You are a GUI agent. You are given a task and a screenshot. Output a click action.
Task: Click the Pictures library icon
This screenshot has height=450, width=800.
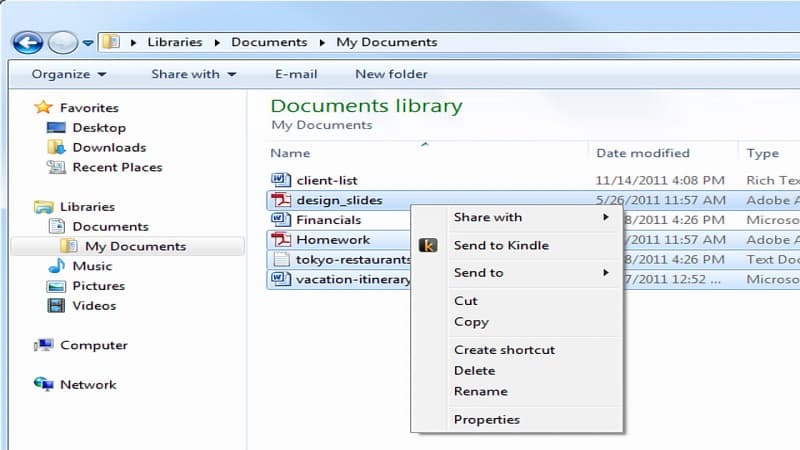pyautogui.click(x=56, y=286)
